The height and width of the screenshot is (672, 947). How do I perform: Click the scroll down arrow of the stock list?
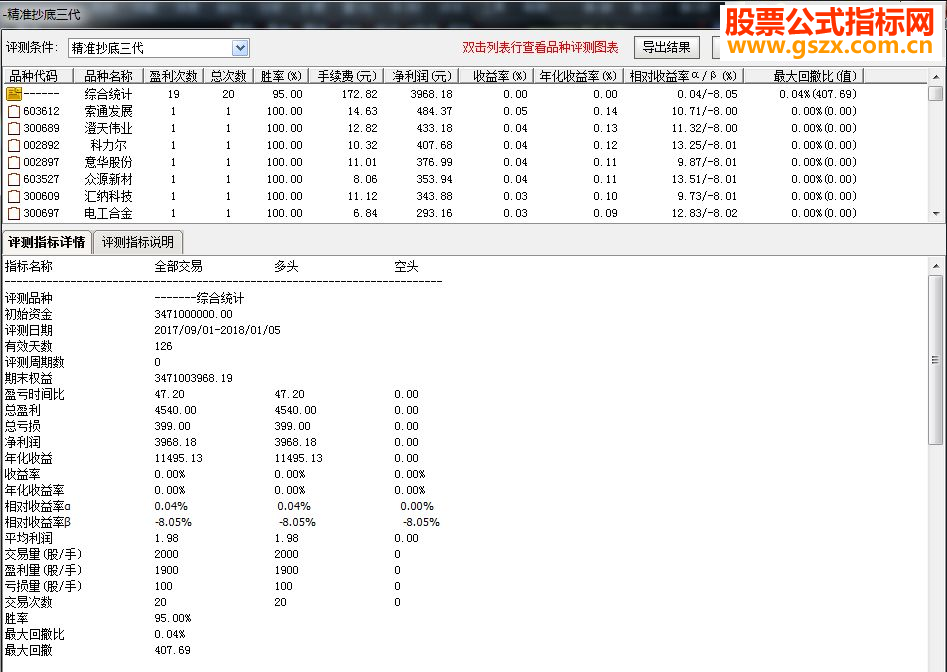tap(936, 213)
